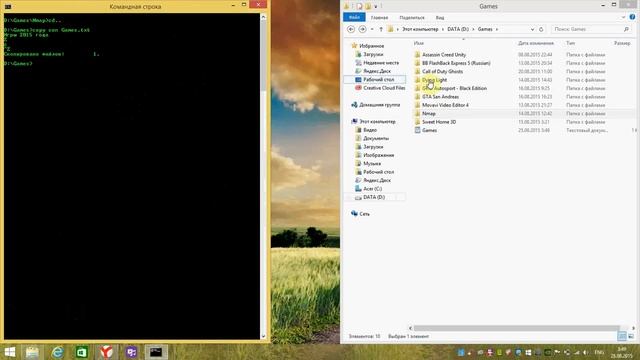
Task: Switch to large icons view layout button
Action: click(631, 336)
